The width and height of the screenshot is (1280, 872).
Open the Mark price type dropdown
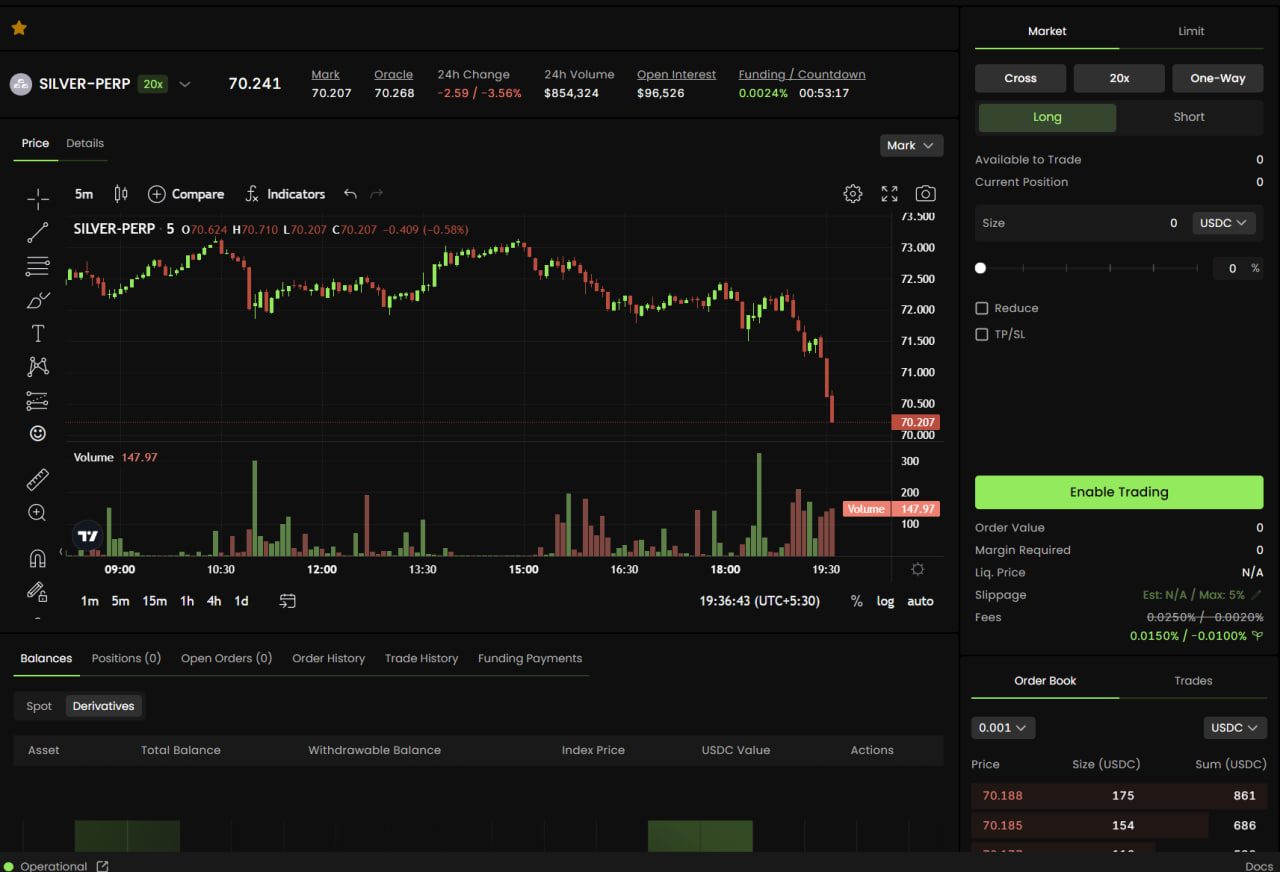pyautogui.click(x=912, y=146)
